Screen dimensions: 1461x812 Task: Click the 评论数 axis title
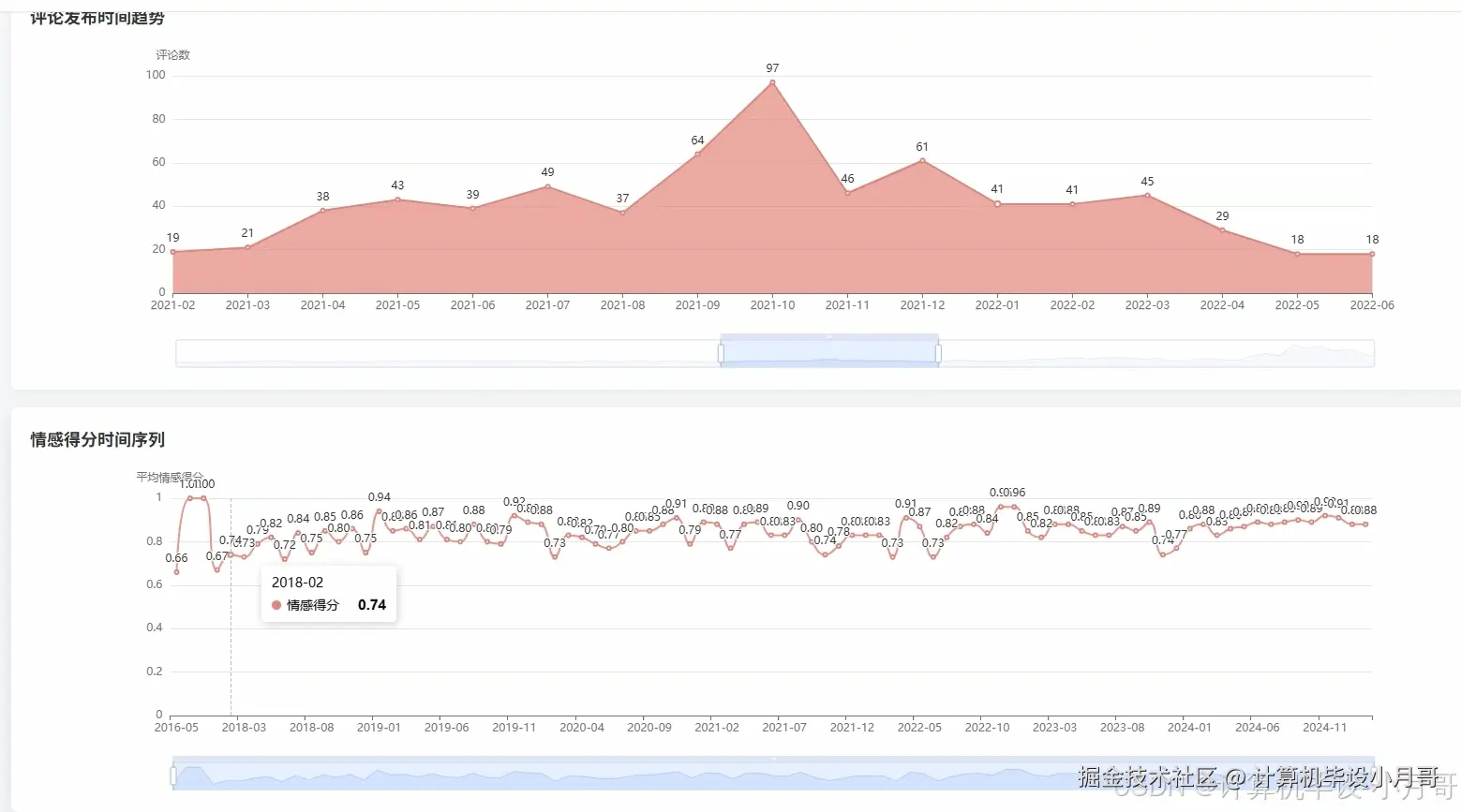[x=172, y=54]
